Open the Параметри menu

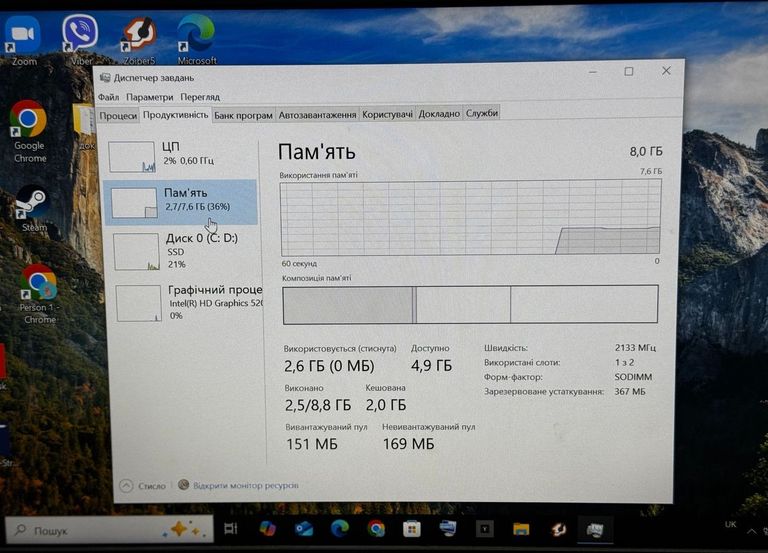[149, 97]
